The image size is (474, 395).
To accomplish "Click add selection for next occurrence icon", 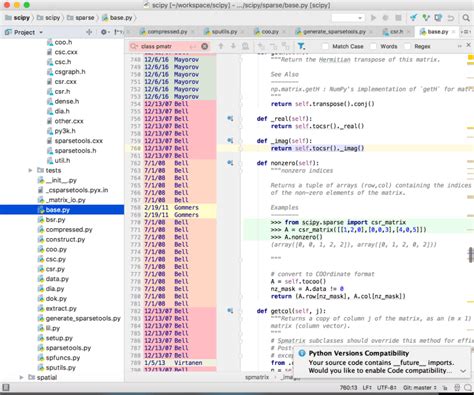I will 261,46.
